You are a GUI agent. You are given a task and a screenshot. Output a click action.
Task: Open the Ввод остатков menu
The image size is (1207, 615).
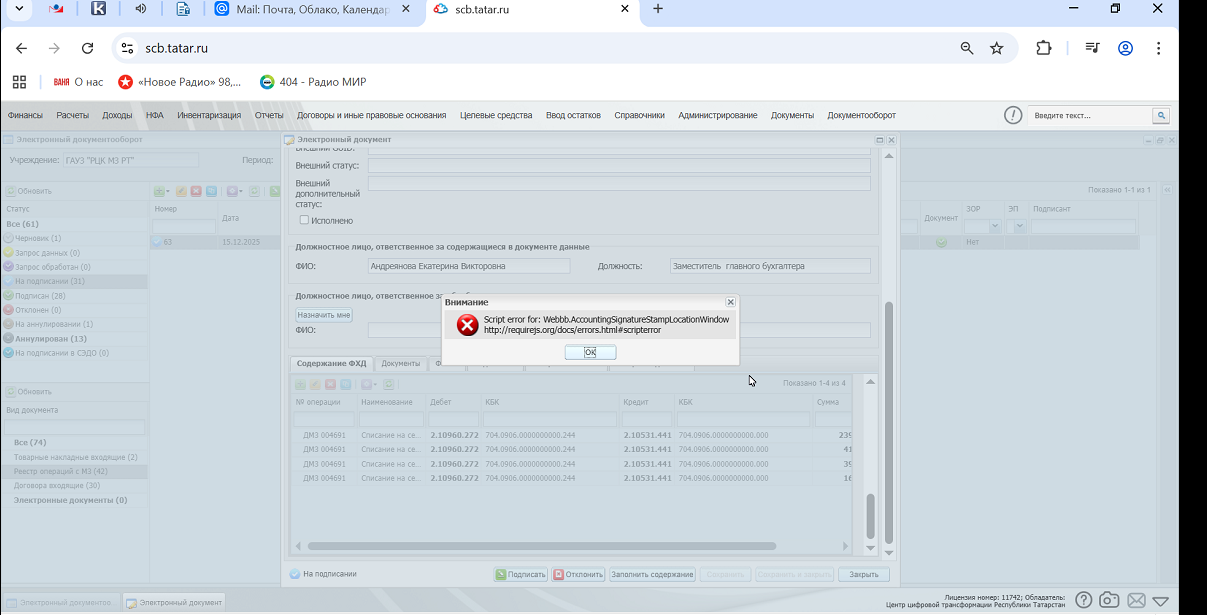tap(573, 115)
